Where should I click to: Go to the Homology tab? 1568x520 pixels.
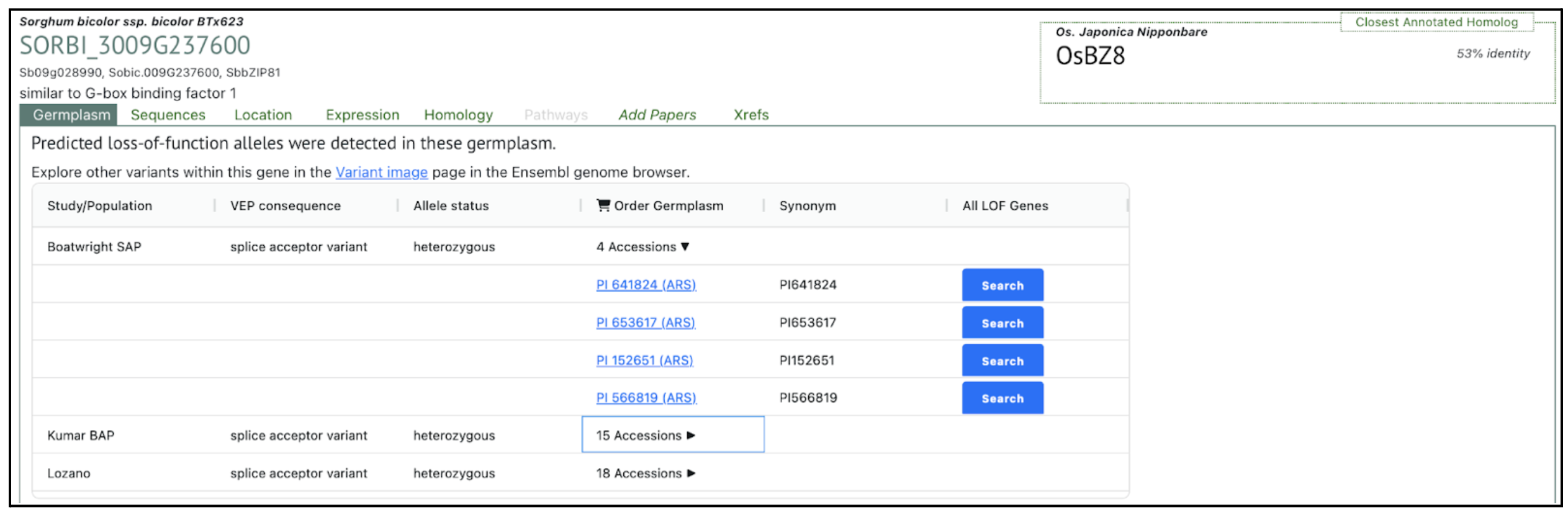point(458,115)
